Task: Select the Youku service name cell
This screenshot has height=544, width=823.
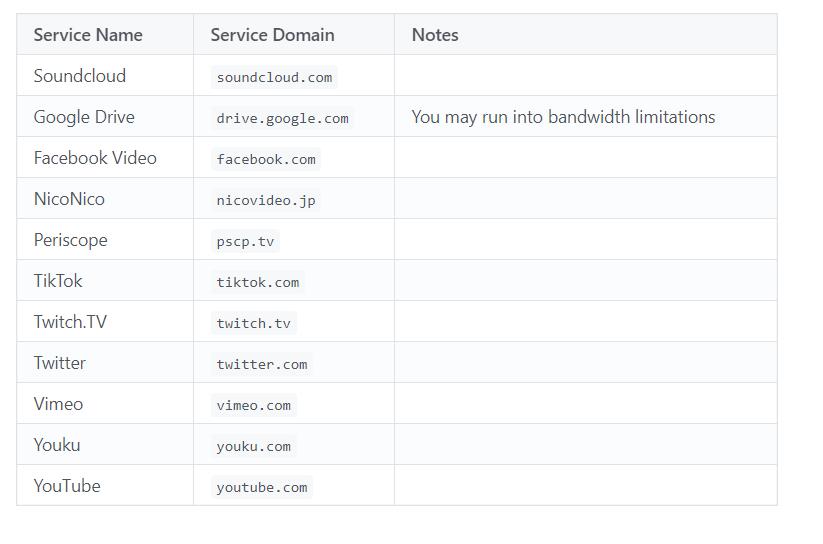Action: [105, 444]
